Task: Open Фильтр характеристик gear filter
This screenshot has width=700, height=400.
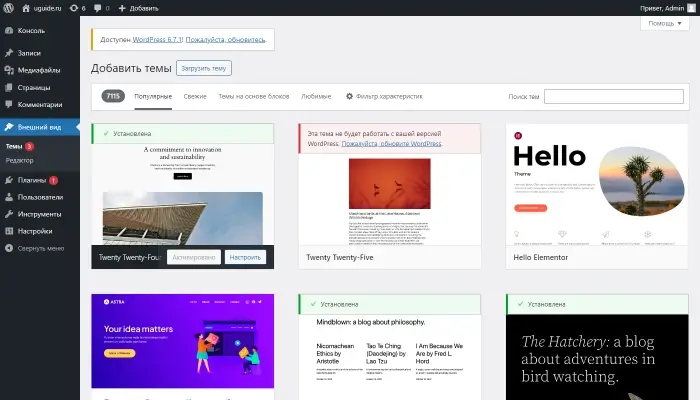Action: (384, 96)
